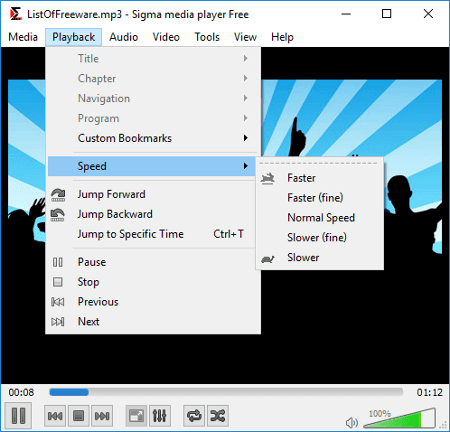Click the large pause button in the control bar
Image resolution: width=450 pixels, height=432 pixels.
[x=18, y=415]
